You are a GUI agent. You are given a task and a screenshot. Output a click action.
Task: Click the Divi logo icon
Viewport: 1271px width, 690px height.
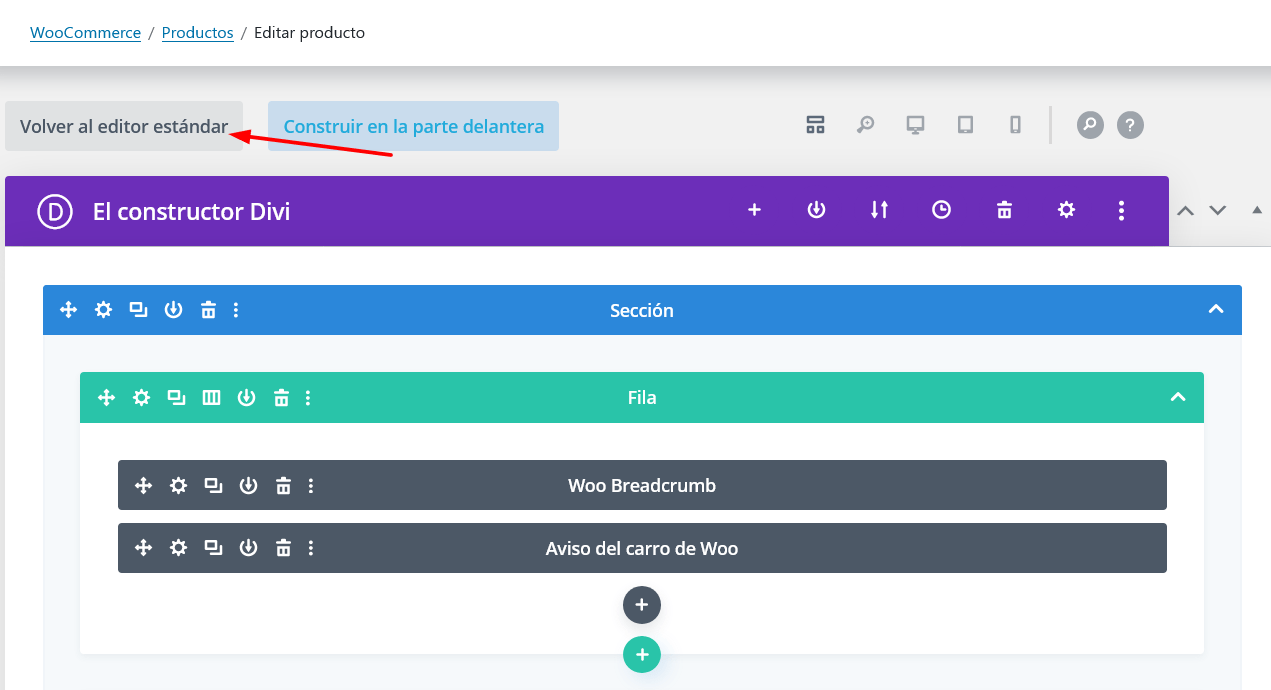[x=55, y=211]
